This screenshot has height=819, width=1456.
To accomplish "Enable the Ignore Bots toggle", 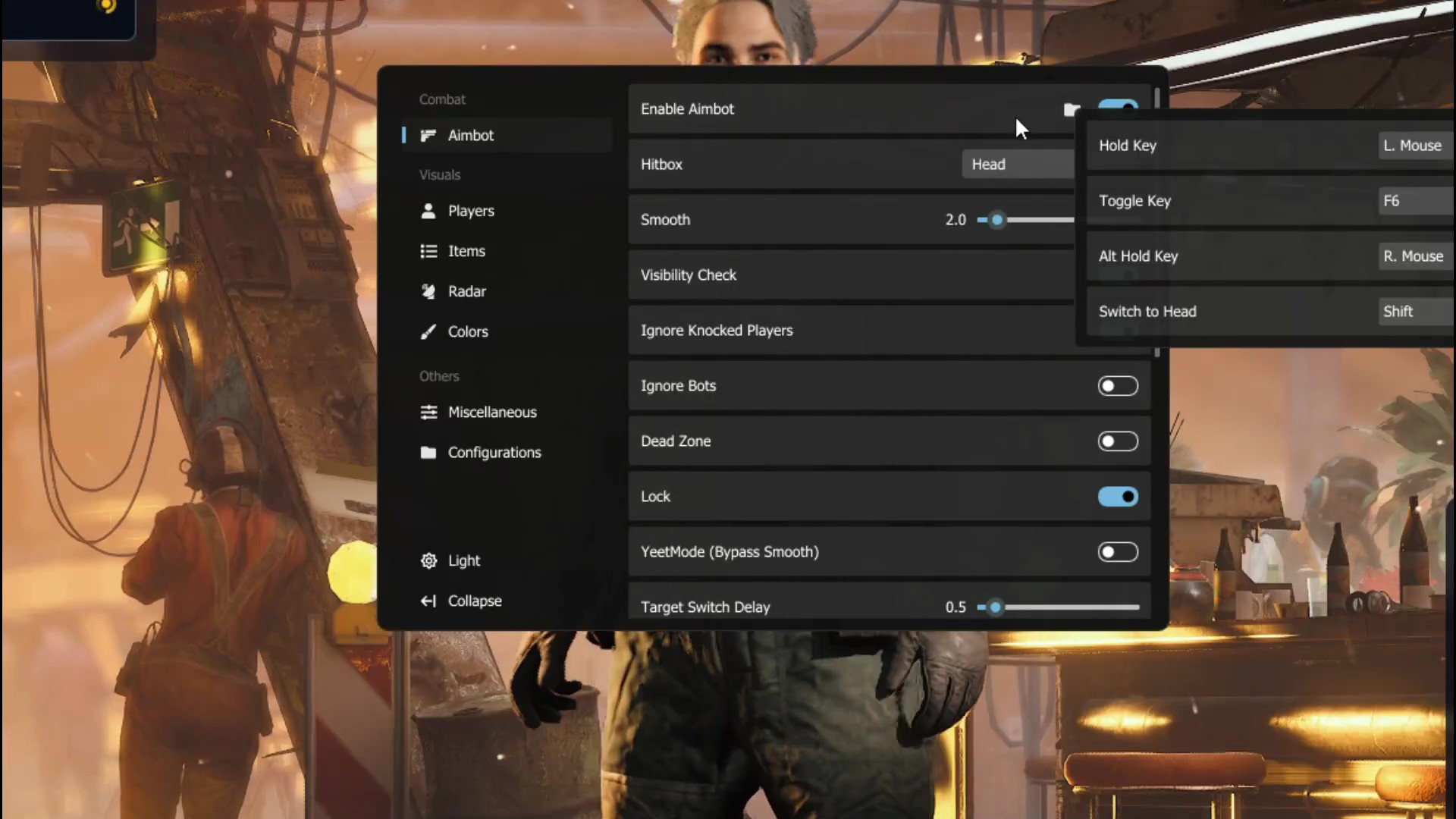I will coord(1117,386).
